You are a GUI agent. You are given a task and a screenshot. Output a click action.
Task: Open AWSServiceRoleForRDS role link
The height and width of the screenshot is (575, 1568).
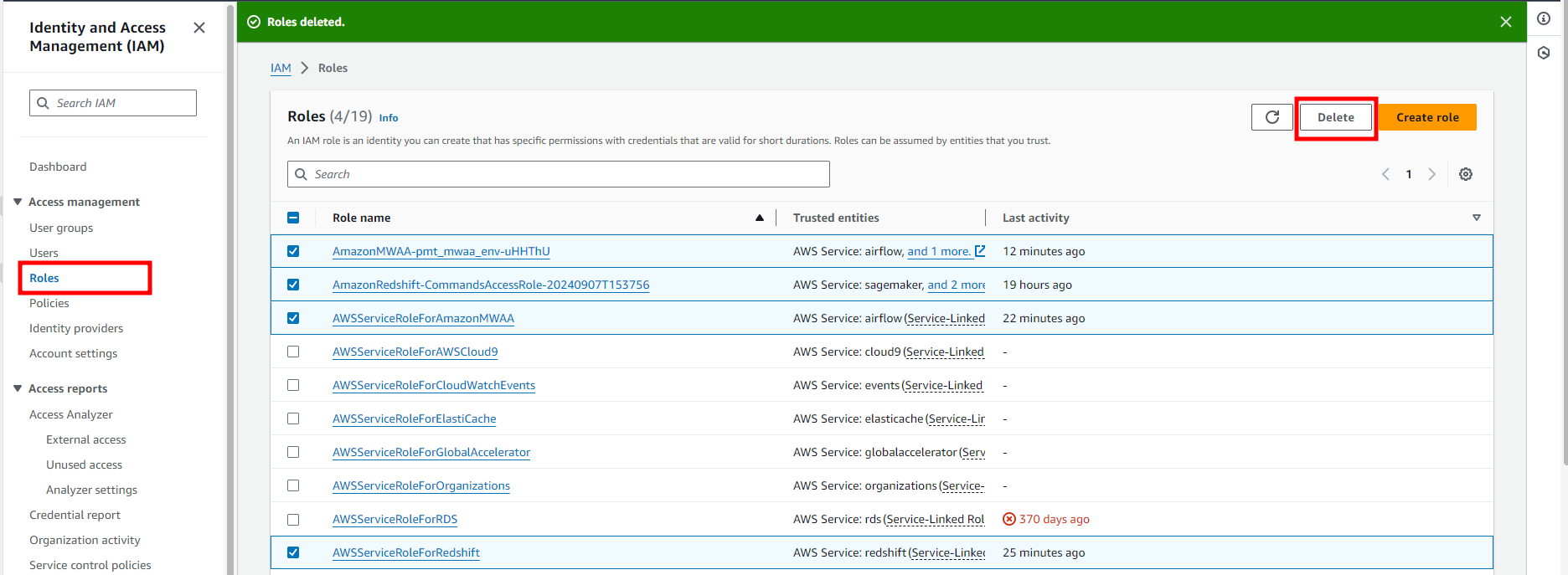[395, 519]
